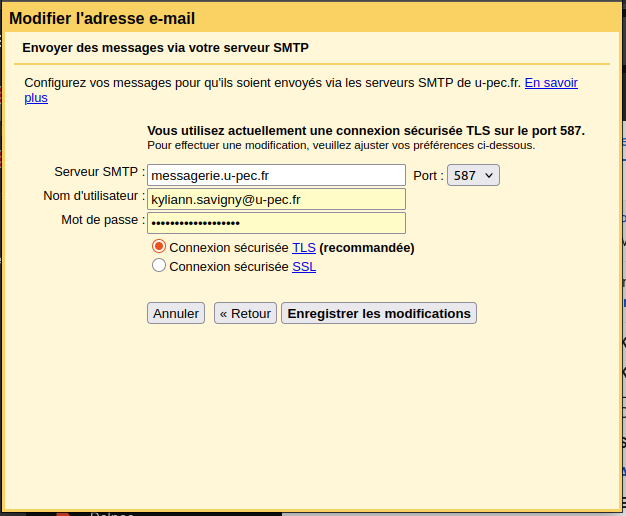The image size is (626, 516).
Task: Click Enregistrer les modifications
Action: 379,313
